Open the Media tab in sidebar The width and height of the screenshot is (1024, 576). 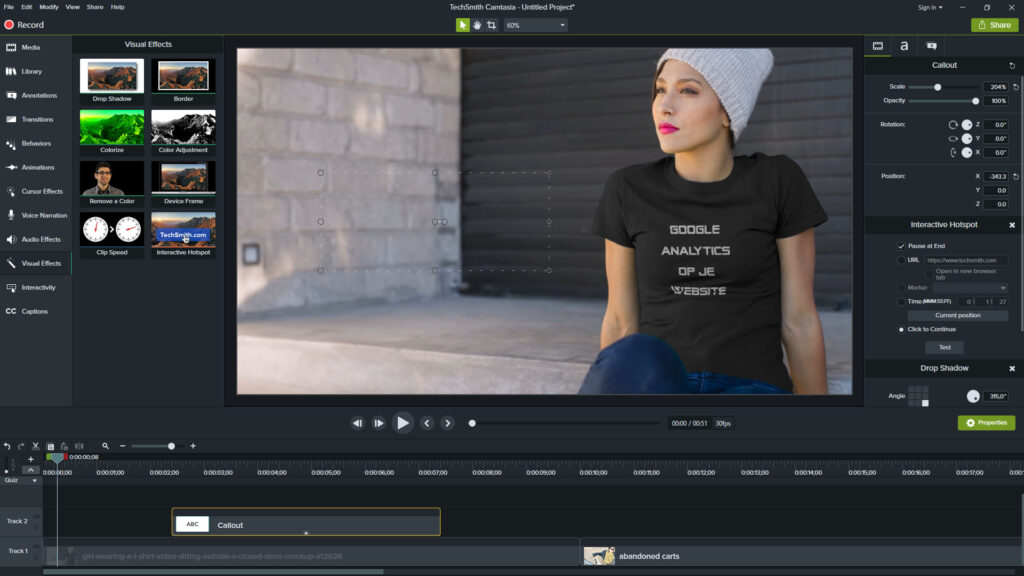coord(31,48)
